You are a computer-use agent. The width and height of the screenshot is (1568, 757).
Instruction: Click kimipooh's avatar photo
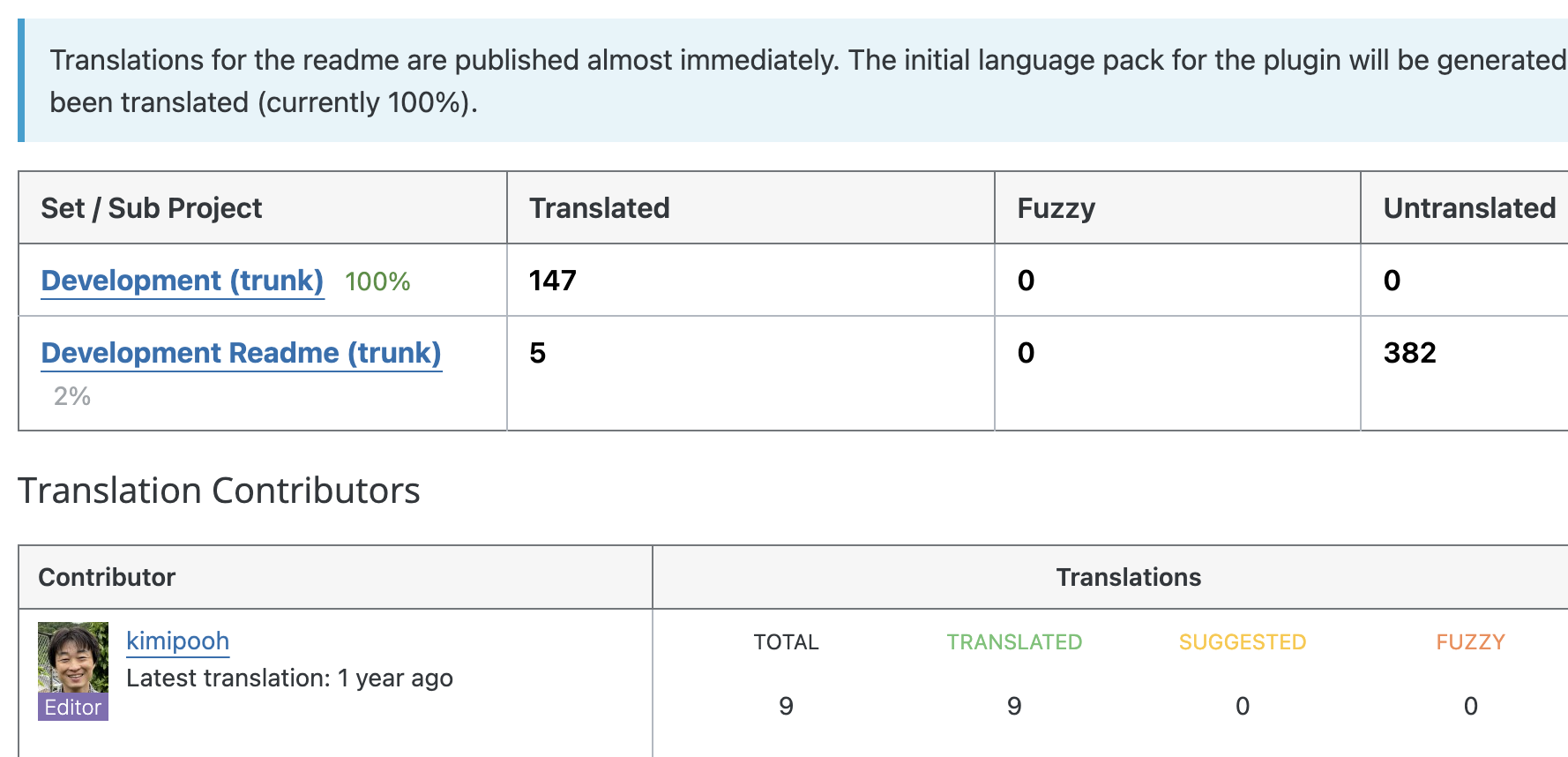click(x=73, y=658)
